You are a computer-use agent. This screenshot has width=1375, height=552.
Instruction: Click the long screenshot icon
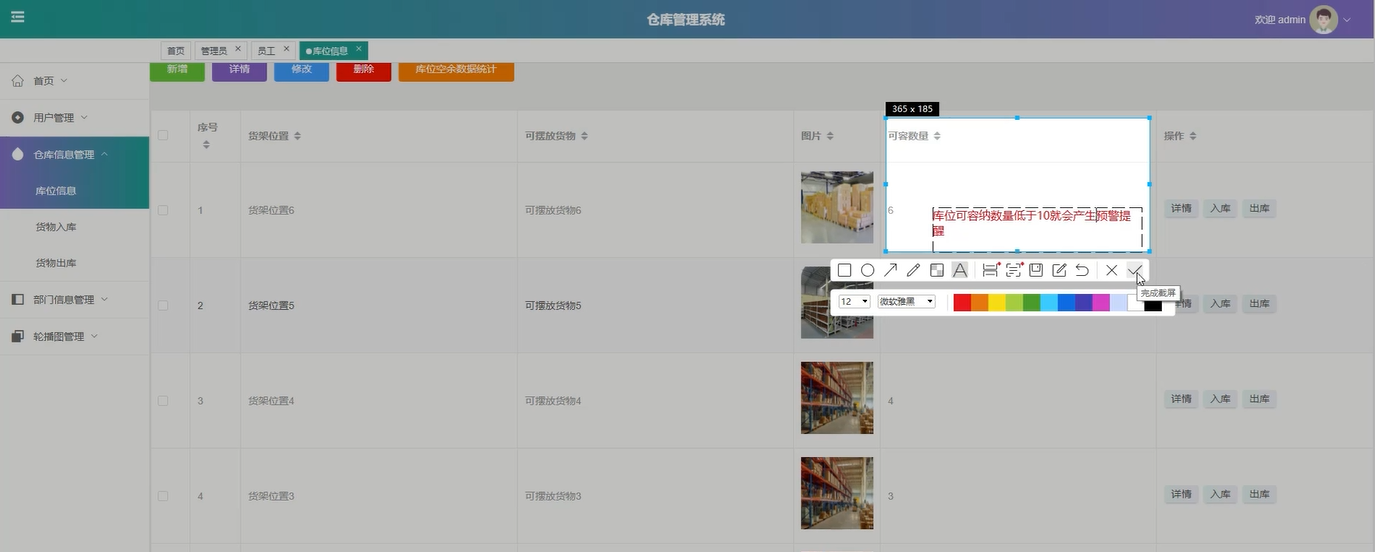tap(990, 270)
